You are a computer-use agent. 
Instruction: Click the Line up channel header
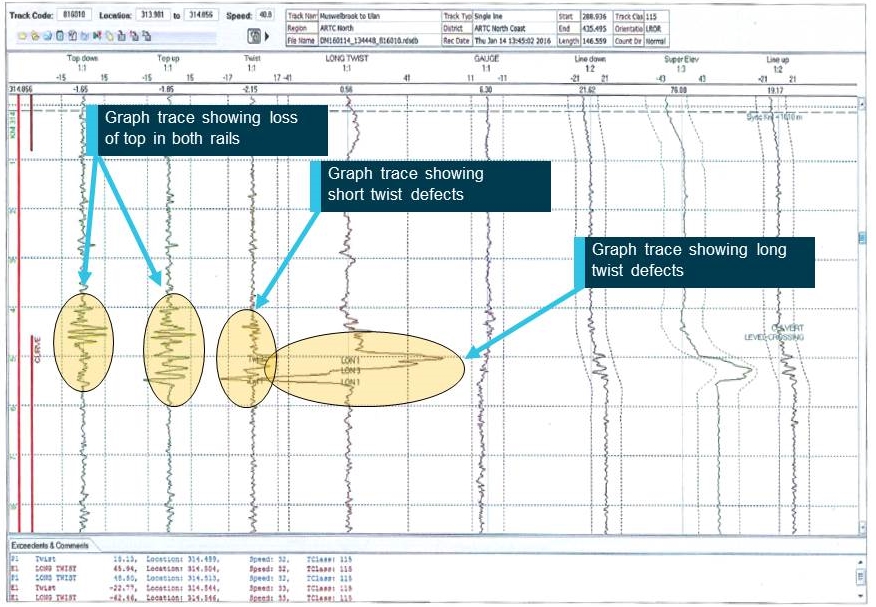tap(777, 59)
